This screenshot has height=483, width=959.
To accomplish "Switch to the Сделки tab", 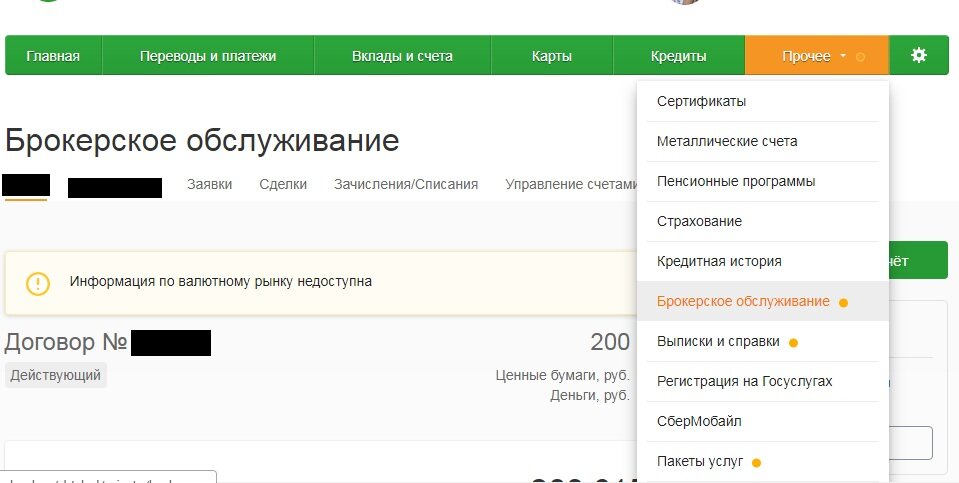I will (x=283, y=184).
